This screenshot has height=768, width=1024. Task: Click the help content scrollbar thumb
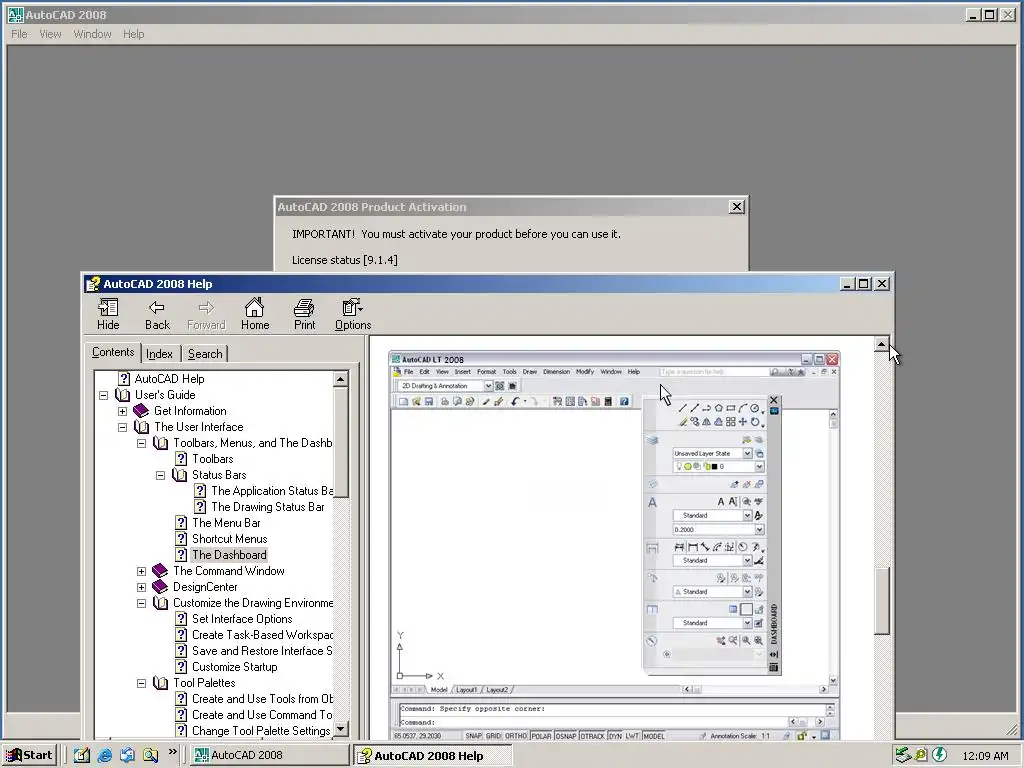pos(882,601)
